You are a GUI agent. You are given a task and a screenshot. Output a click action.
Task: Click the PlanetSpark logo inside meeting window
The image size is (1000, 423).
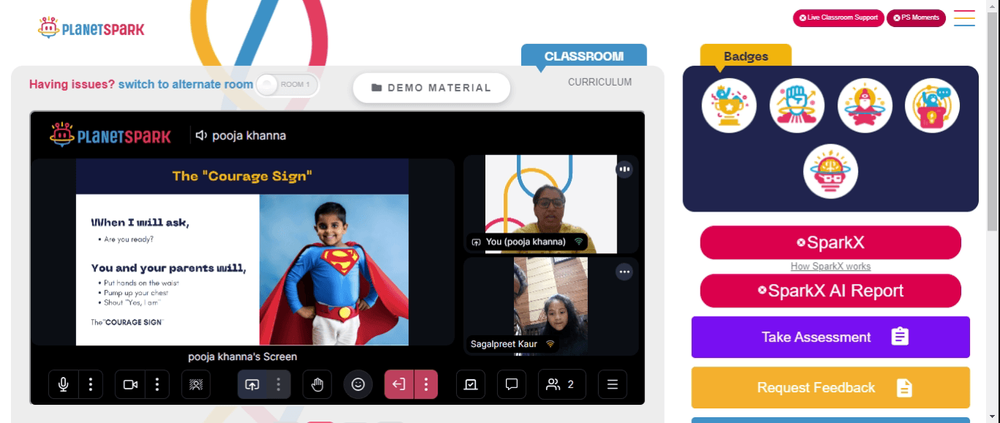click(110, 135)
